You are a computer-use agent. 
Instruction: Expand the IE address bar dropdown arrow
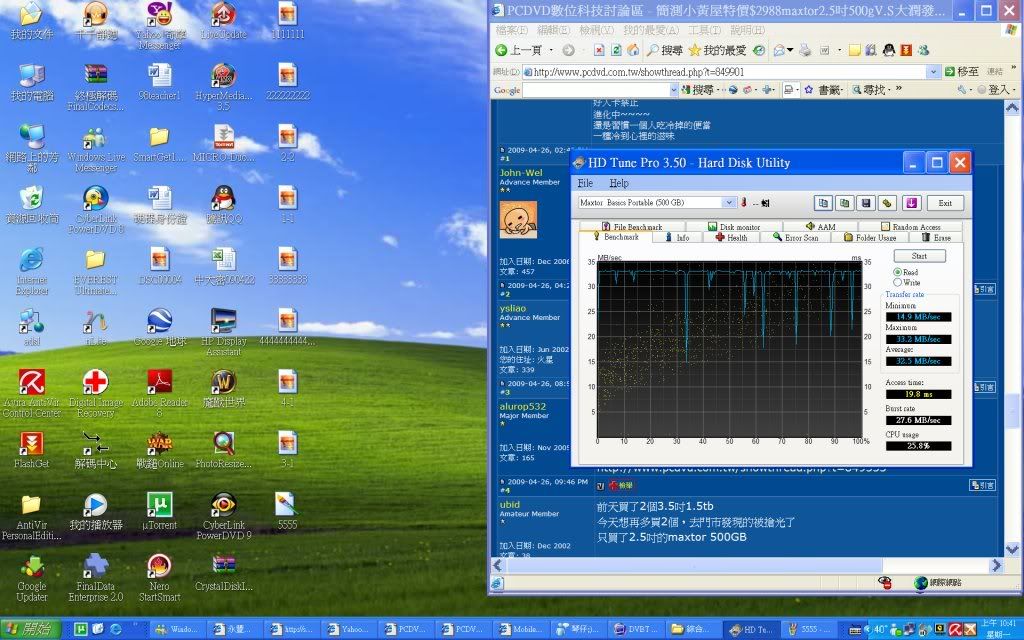pyautogui.click(x=933, y=72)
